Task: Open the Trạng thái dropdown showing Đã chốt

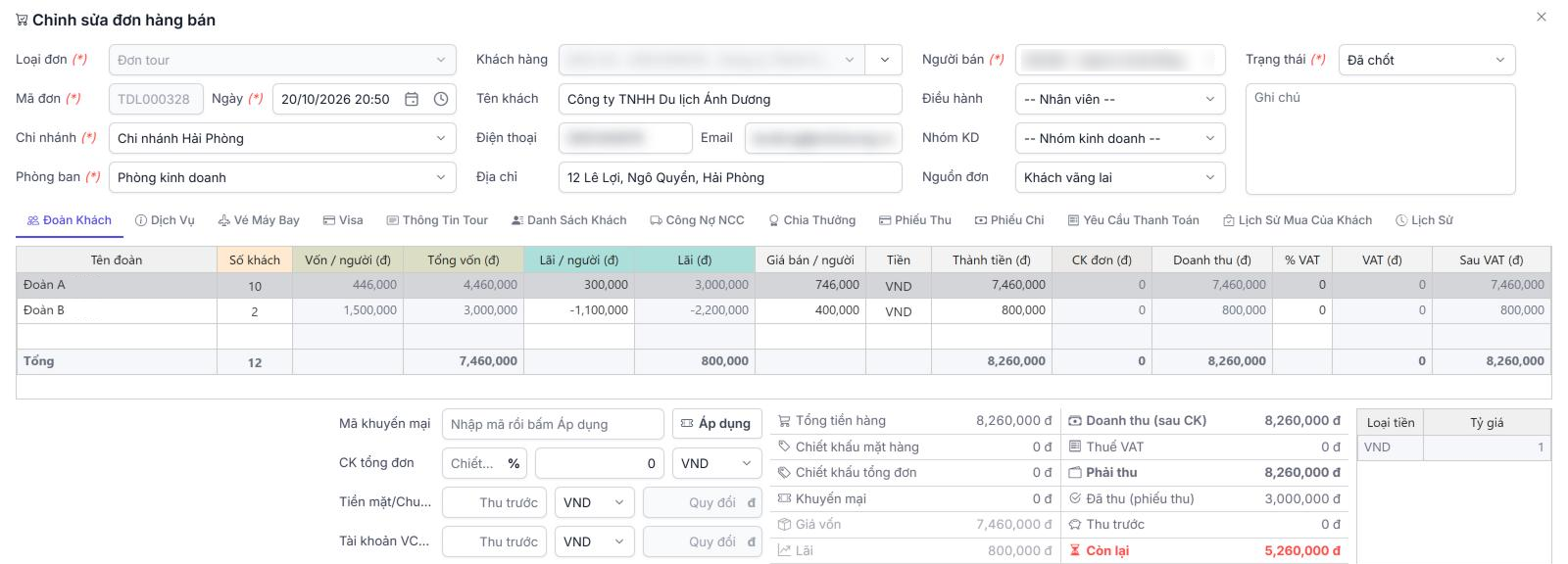Action: point(1427,60)
